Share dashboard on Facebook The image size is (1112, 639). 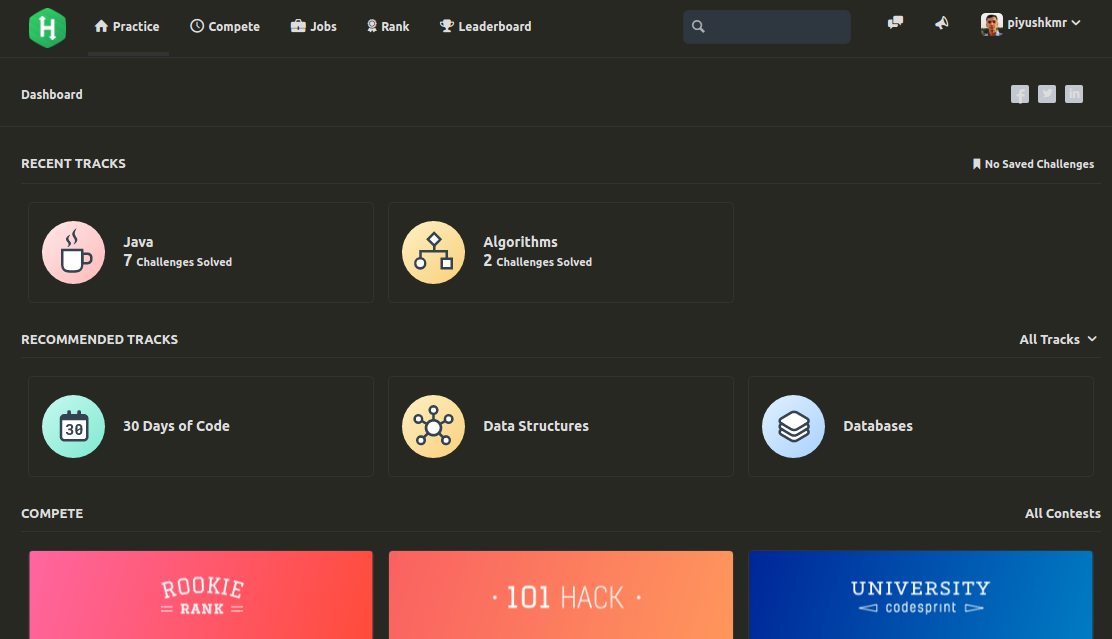(x=1019, y=93)
